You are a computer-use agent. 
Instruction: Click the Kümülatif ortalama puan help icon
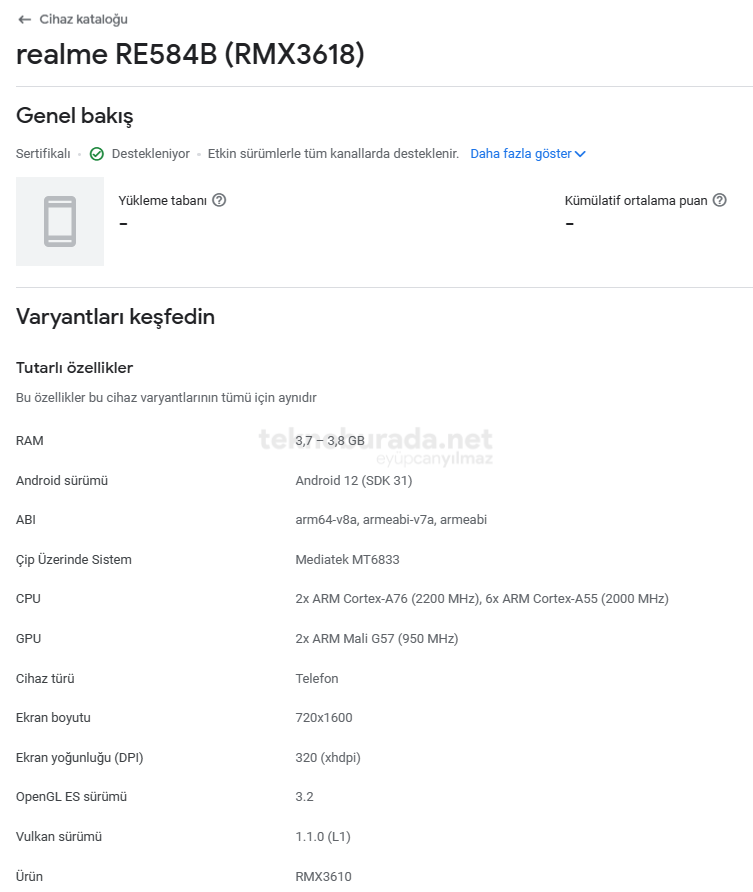(x=720, y=200)
